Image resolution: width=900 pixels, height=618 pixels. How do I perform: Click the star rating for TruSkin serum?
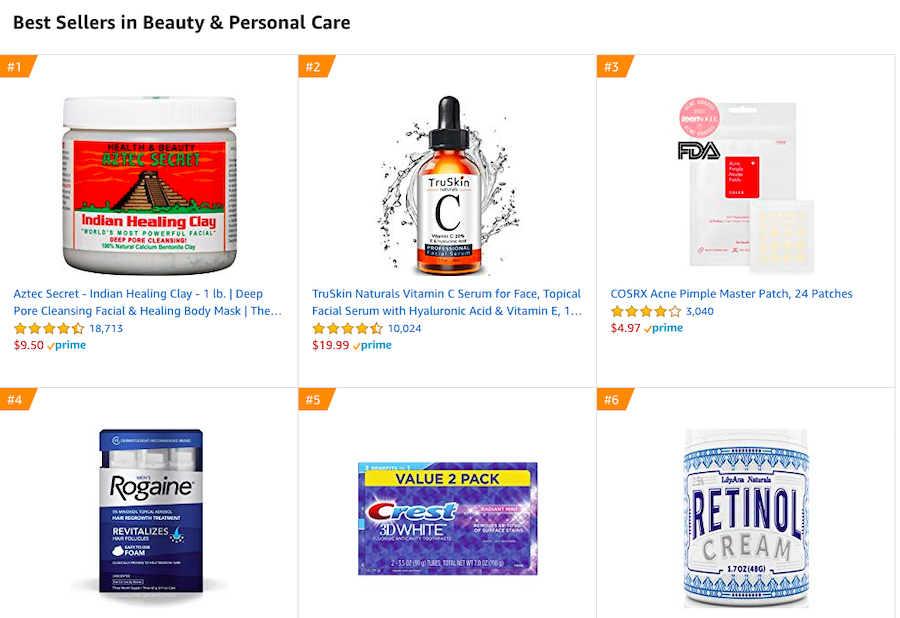pyautogui.click(x=347, y=328)
